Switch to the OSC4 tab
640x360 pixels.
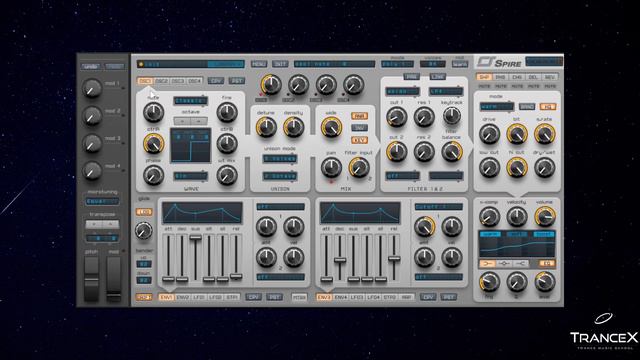pos(195,81)
